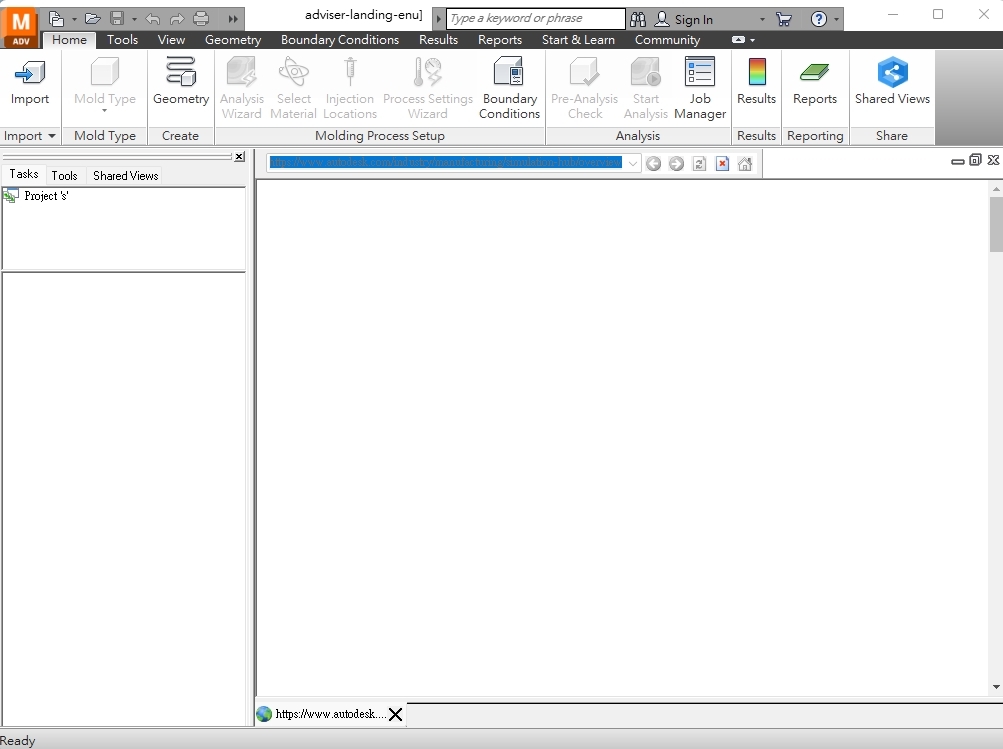Switch to Shared Views panel tab
1003x749 pixels.
click(x=125, y=176)
